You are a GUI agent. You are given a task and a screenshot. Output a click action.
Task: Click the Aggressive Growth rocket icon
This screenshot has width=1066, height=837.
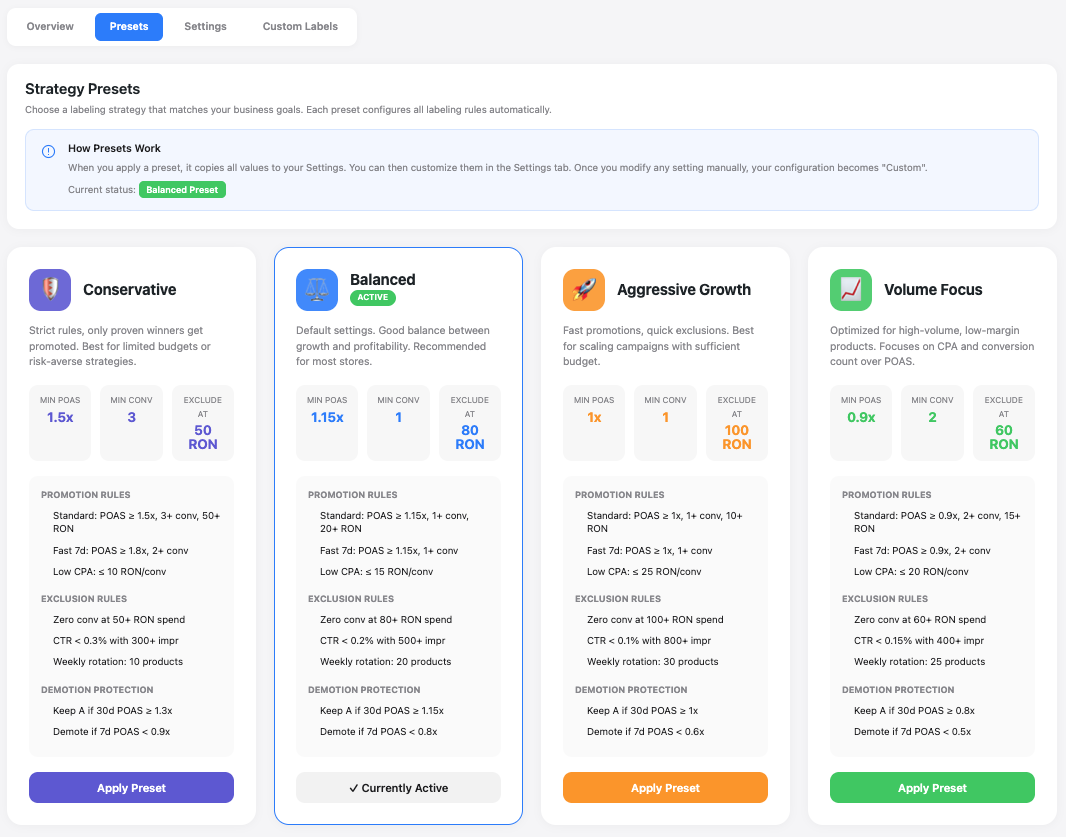coord(584,290)
